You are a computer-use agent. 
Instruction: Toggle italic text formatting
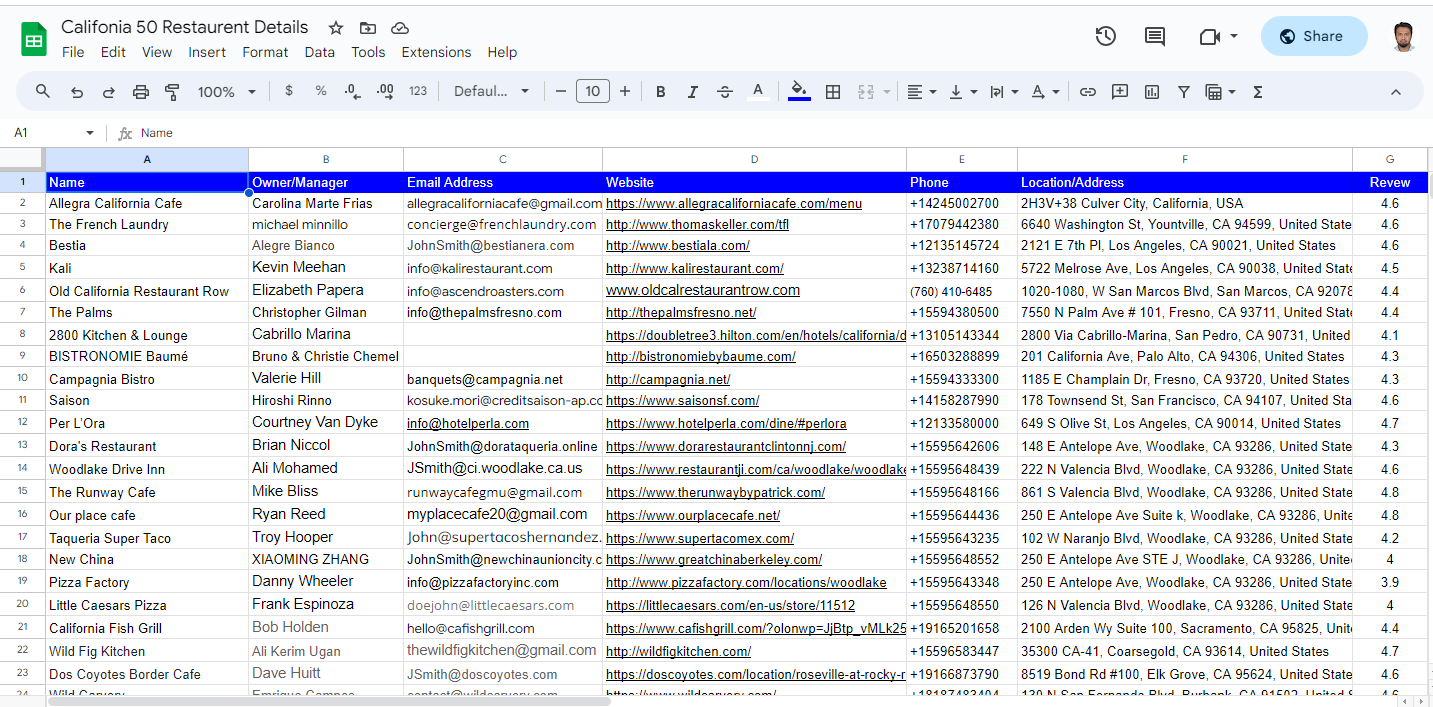pos(692,92)
